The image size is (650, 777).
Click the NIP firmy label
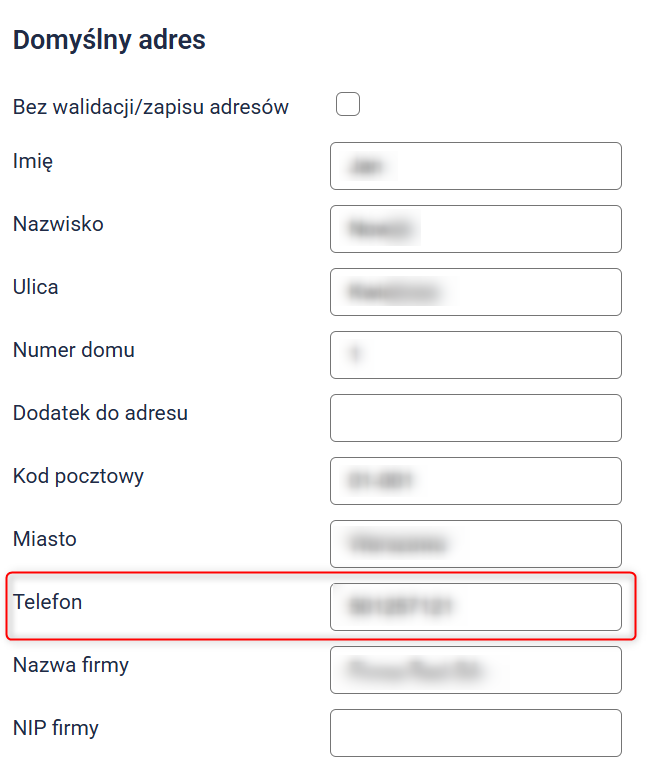point(56,728)
